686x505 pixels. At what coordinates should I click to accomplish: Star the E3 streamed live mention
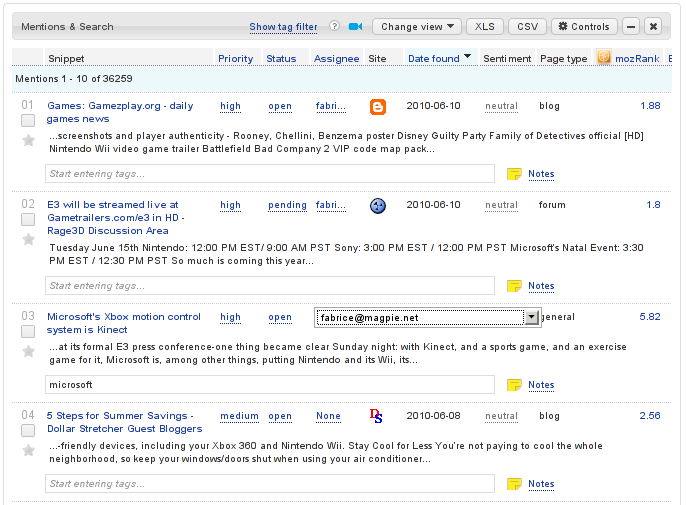(28, 239)
